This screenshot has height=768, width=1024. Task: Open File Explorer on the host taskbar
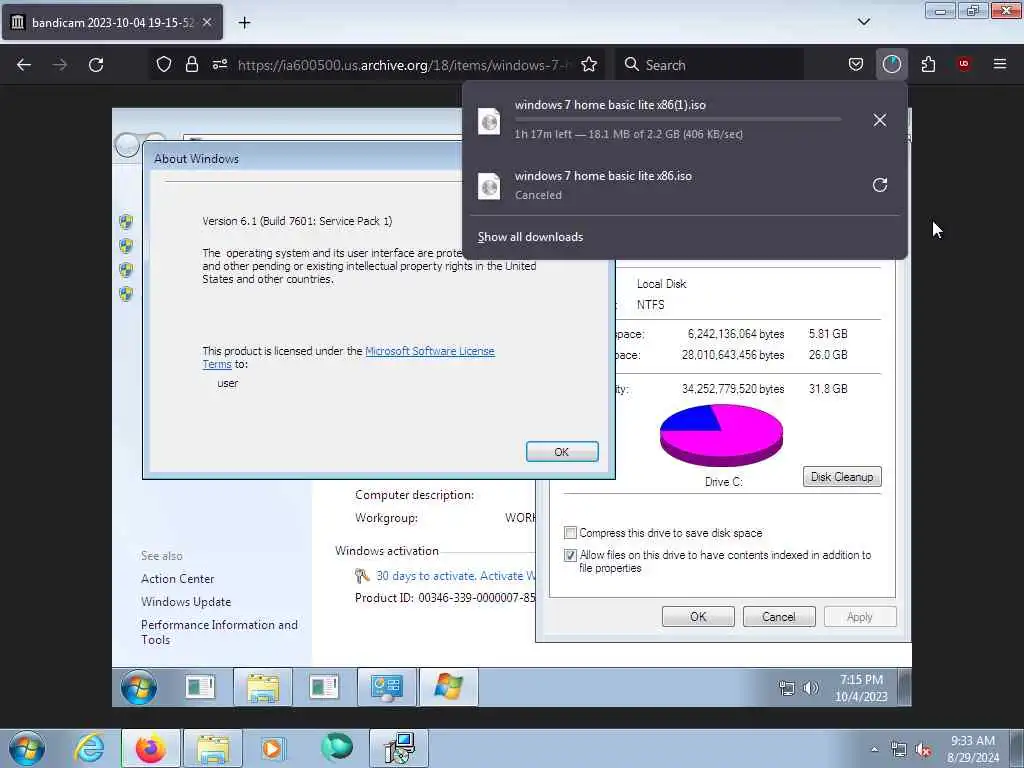point(213,748)
